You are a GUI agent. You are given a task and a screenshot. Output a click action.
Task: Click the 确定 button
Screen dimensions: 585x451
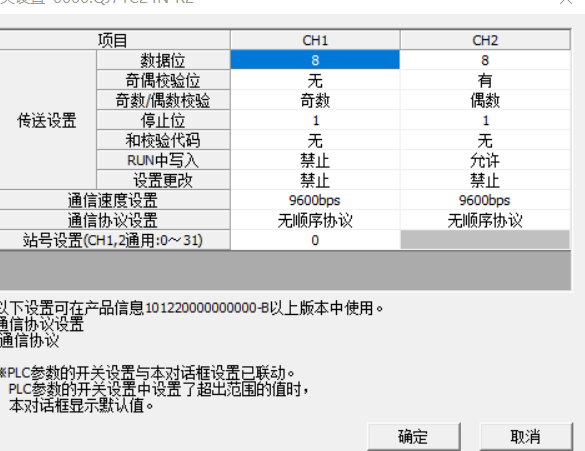tap(413, 436)
